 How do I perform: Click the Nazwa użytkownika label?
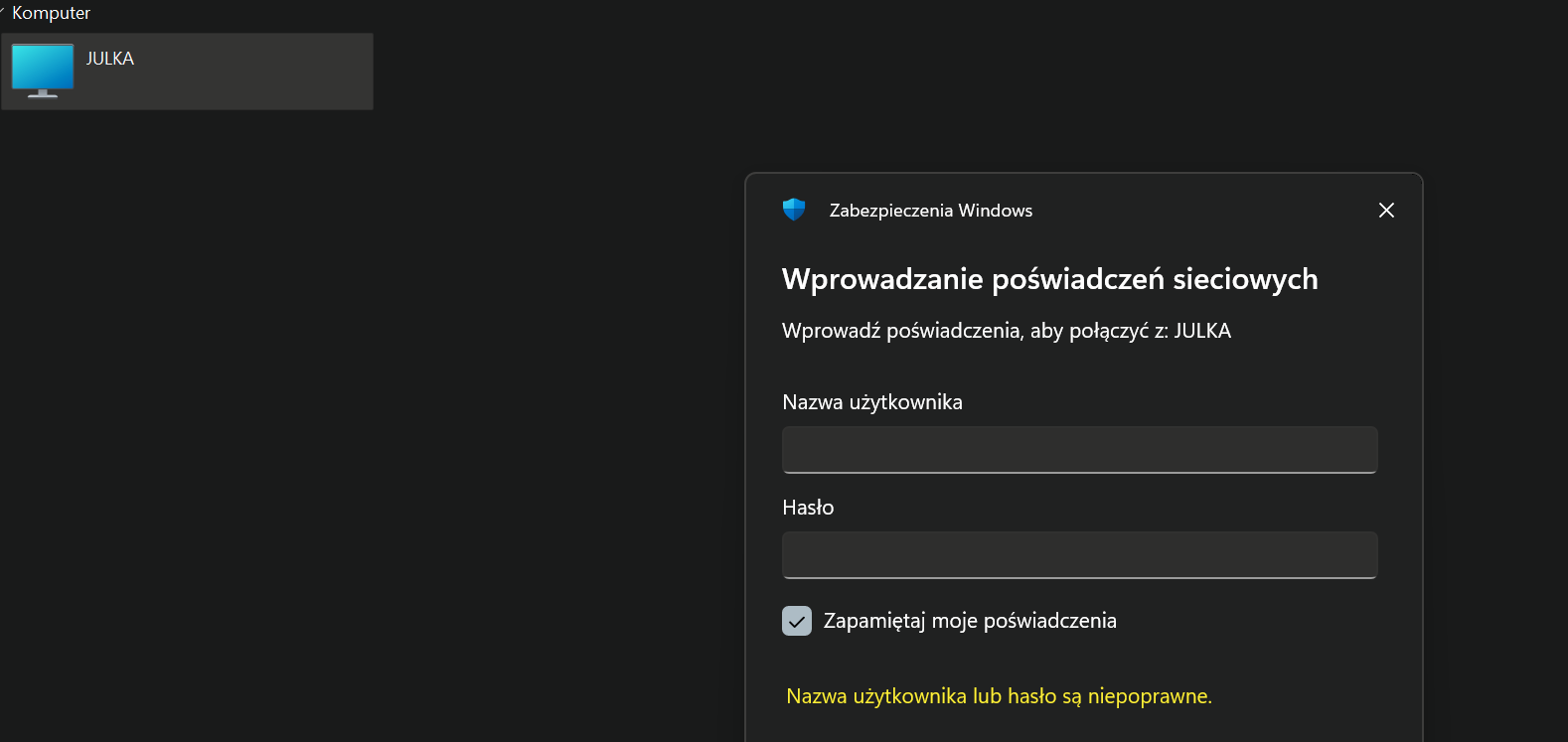click(872, 402)
